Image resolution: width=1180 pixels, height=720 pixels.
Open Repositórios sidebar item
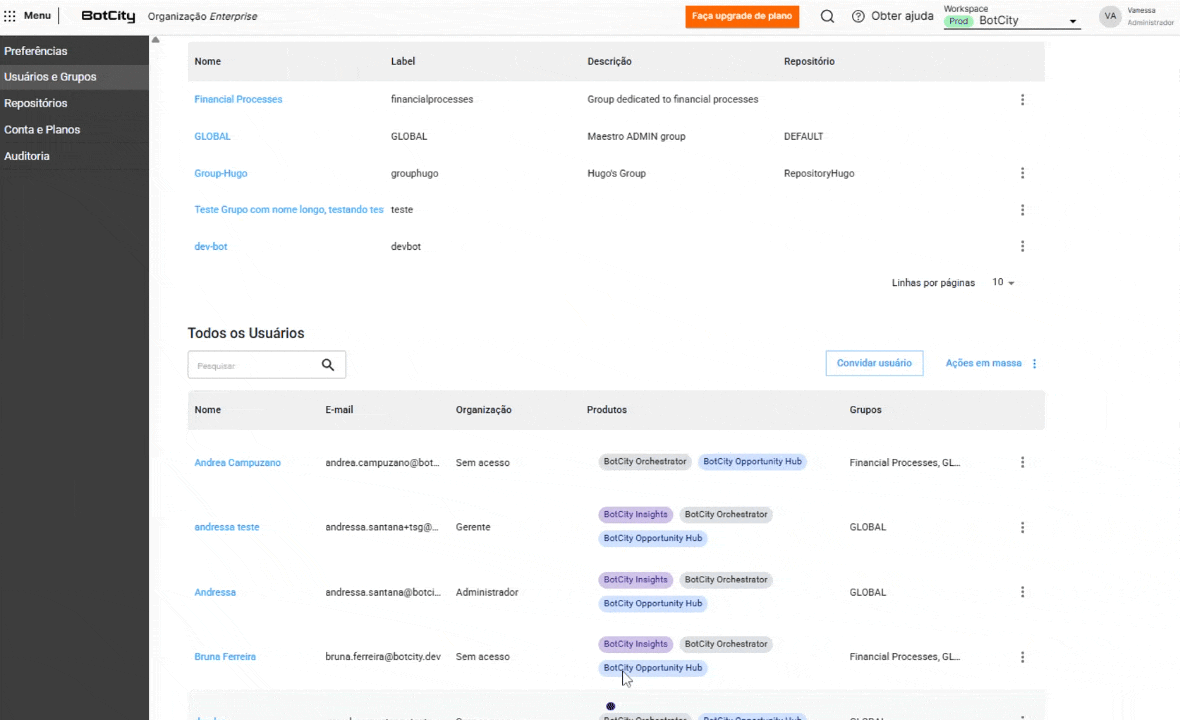coord(36,103)
